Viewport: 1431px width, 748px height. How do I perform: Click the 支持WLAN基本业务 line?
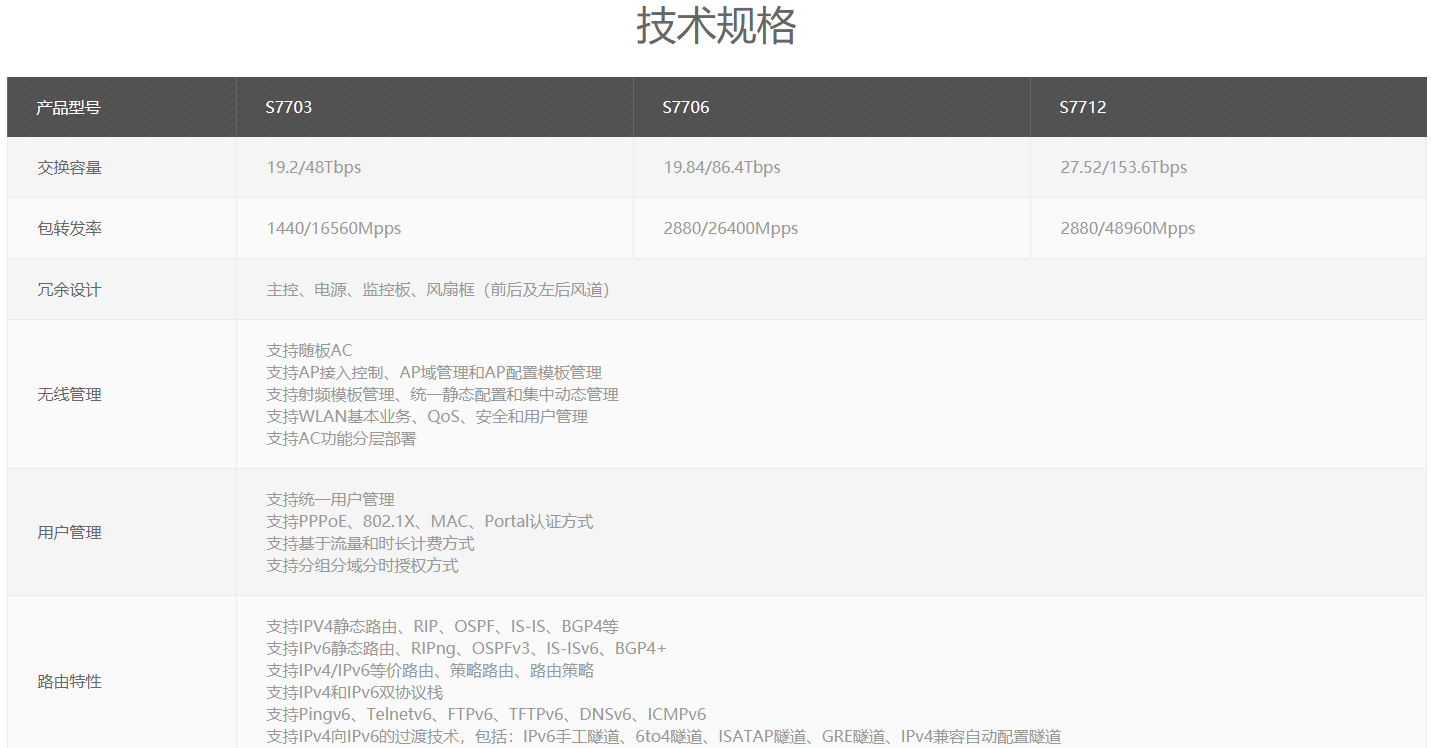pyautogui.click(x=427, y=417)
